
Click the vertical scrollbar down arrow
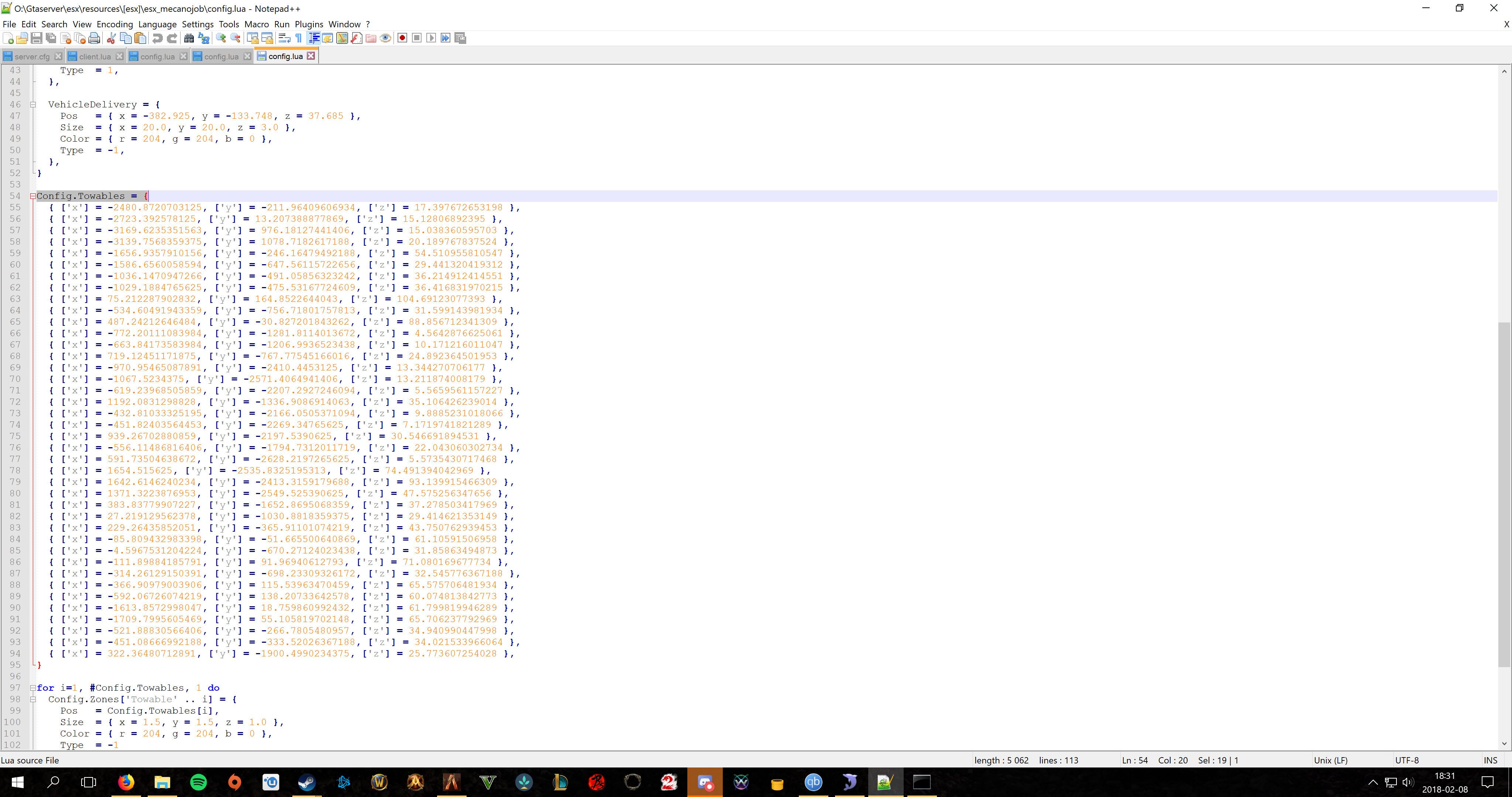click(1504, 743)
